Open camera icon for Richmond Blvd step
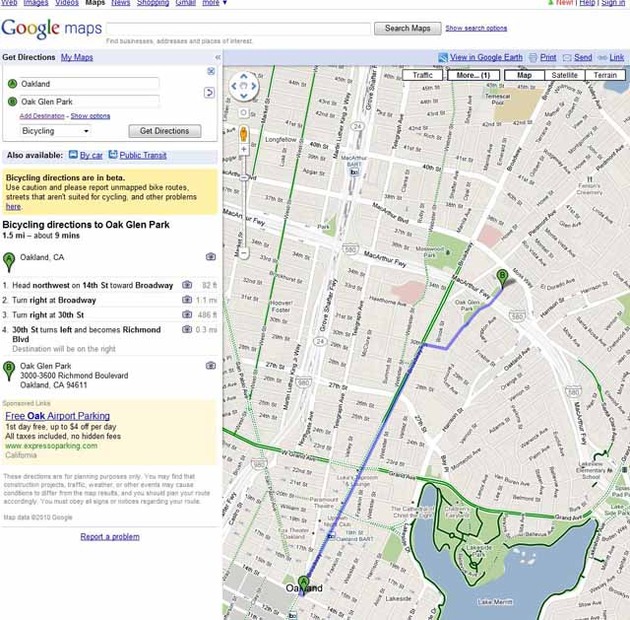This screenshot has width=630, height=620. pyautogui.click(x=187, y=329)
